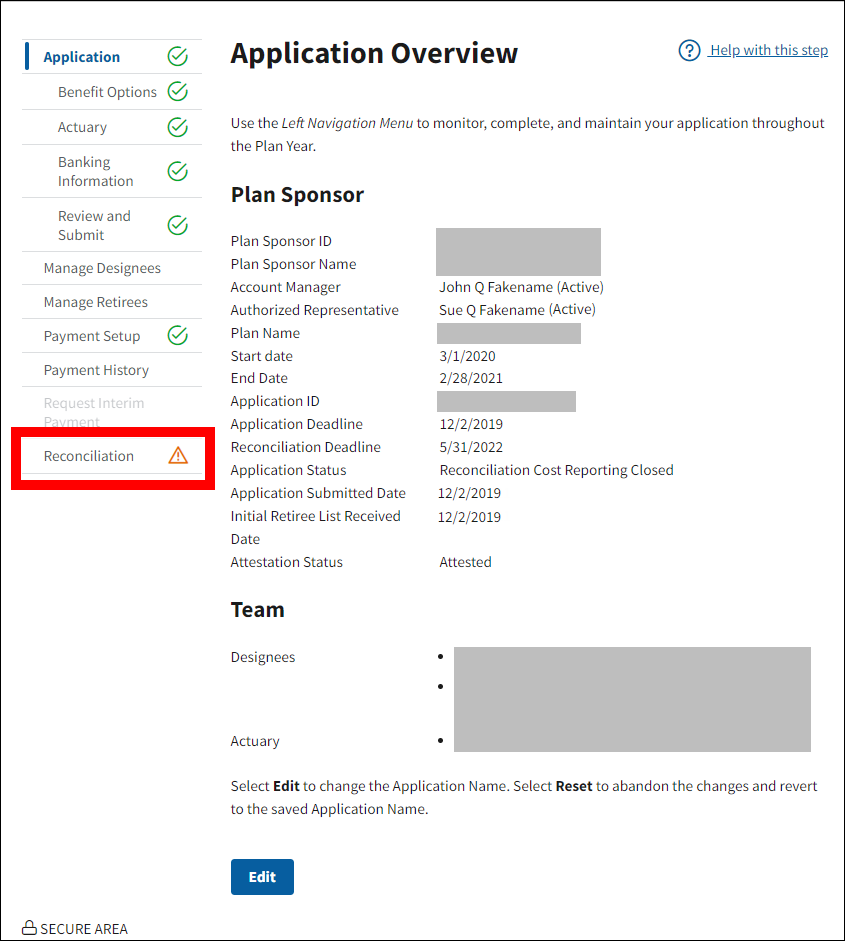Click the green check icon beside Actuary
The width and height of the screenshot is (845, 941).
point(177,127)
